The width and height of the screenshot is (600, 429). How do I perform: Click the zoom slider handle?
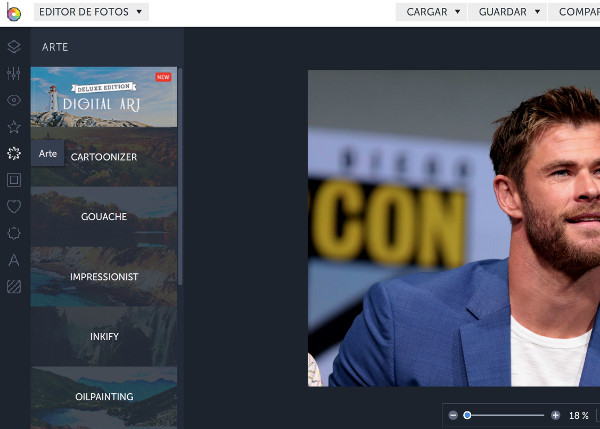tap(467, 415)
